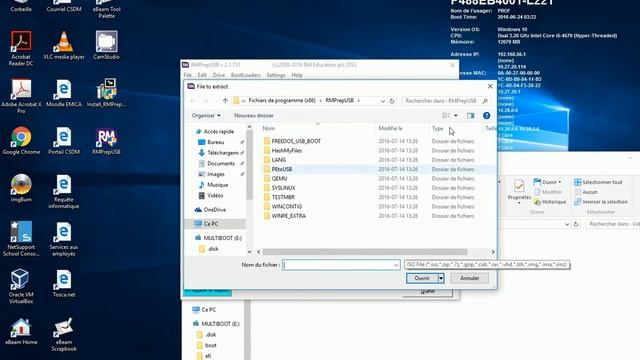Open Moodle EMICA shortcut
Image resolution: width=640 pixels, height=360 pixels.
click(64, 93)
